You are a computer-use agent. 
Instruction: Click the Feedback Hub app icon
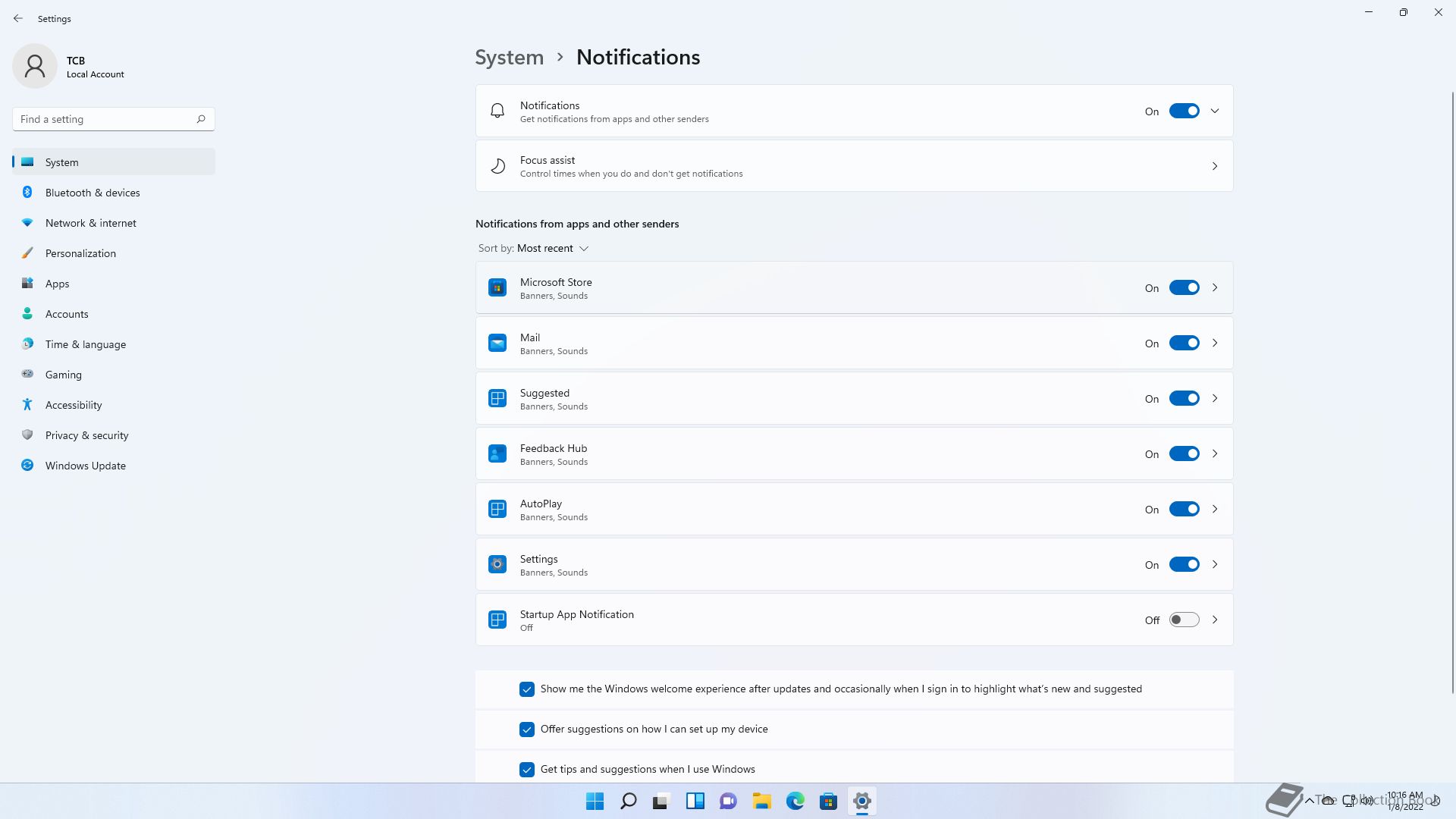497,453
